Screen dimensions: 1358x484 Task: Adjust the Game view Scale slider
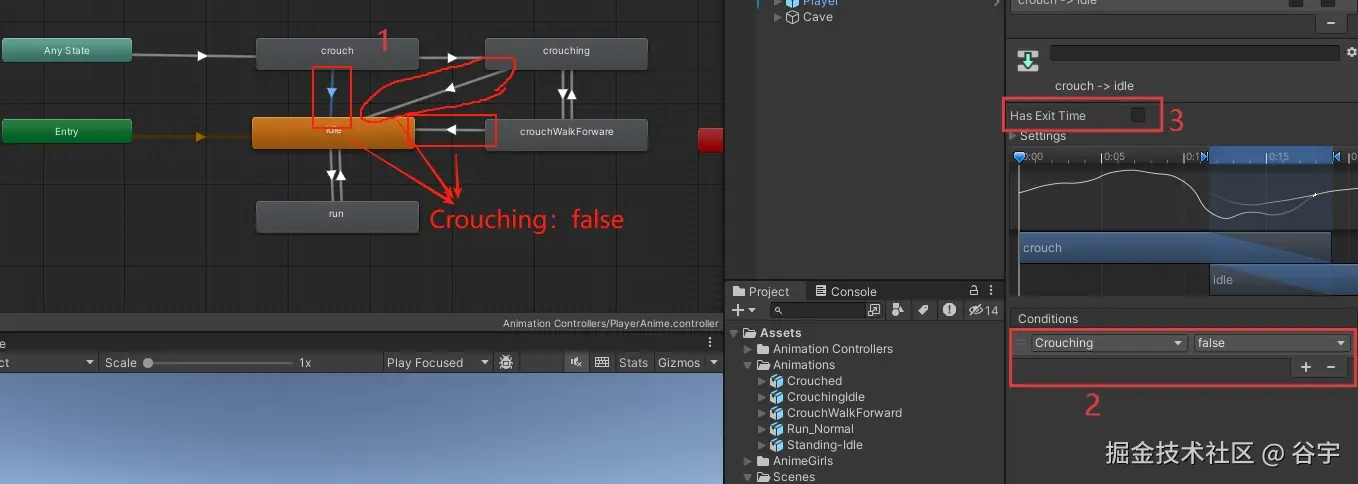[x=148, y=362]
